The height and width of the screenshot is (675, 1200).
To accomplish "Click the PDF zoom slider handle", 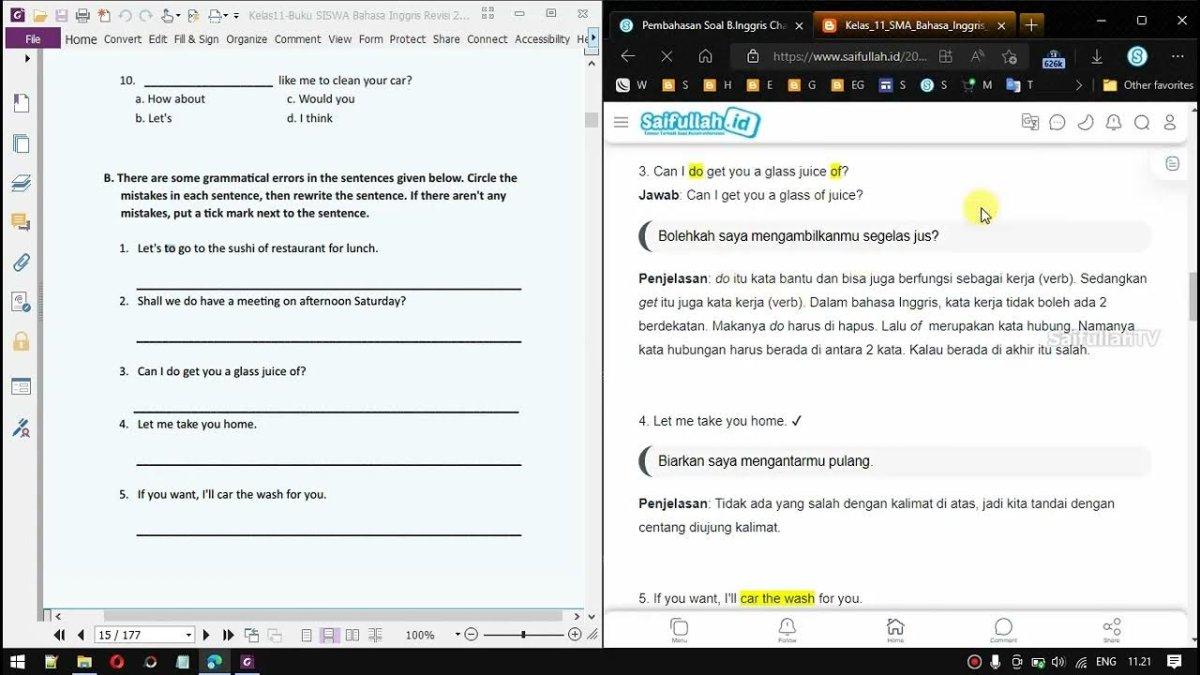I will [523, 635].
